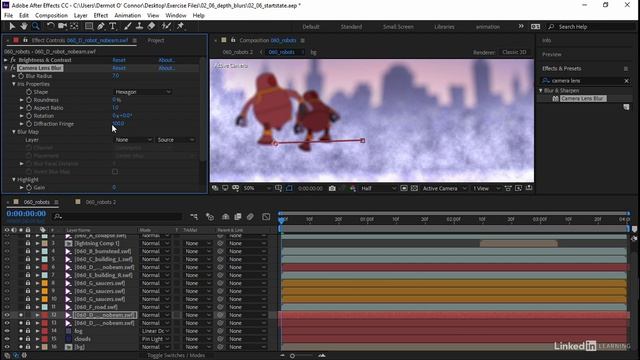Select the Selection arrow tool
640x360 pixels.
point(12,26)
